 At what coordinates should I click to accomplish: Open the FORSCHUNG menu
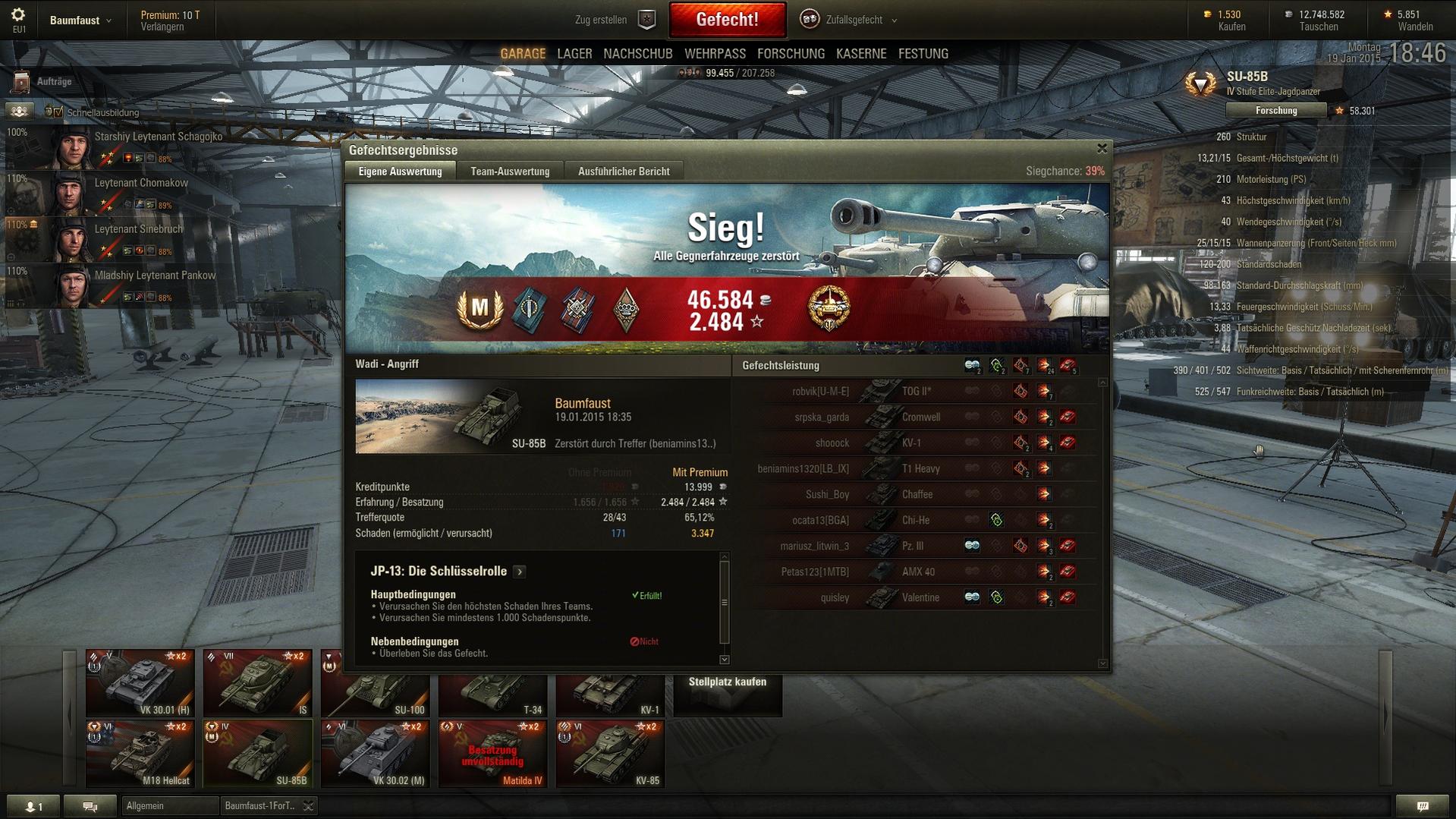tap(791, 54)
